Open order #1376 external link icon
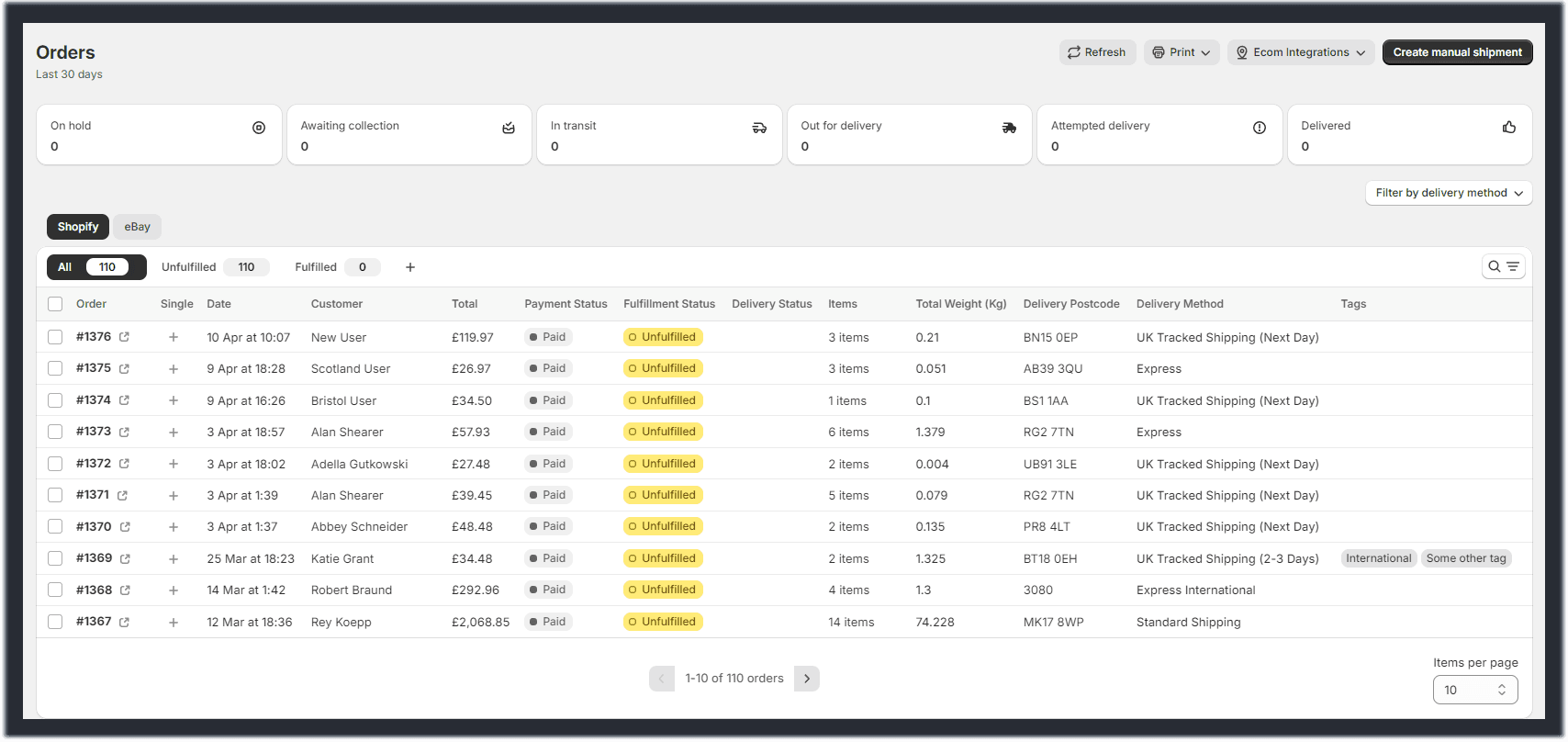The width and height of the screenshot is (1568, 742). tap(124, 337)
